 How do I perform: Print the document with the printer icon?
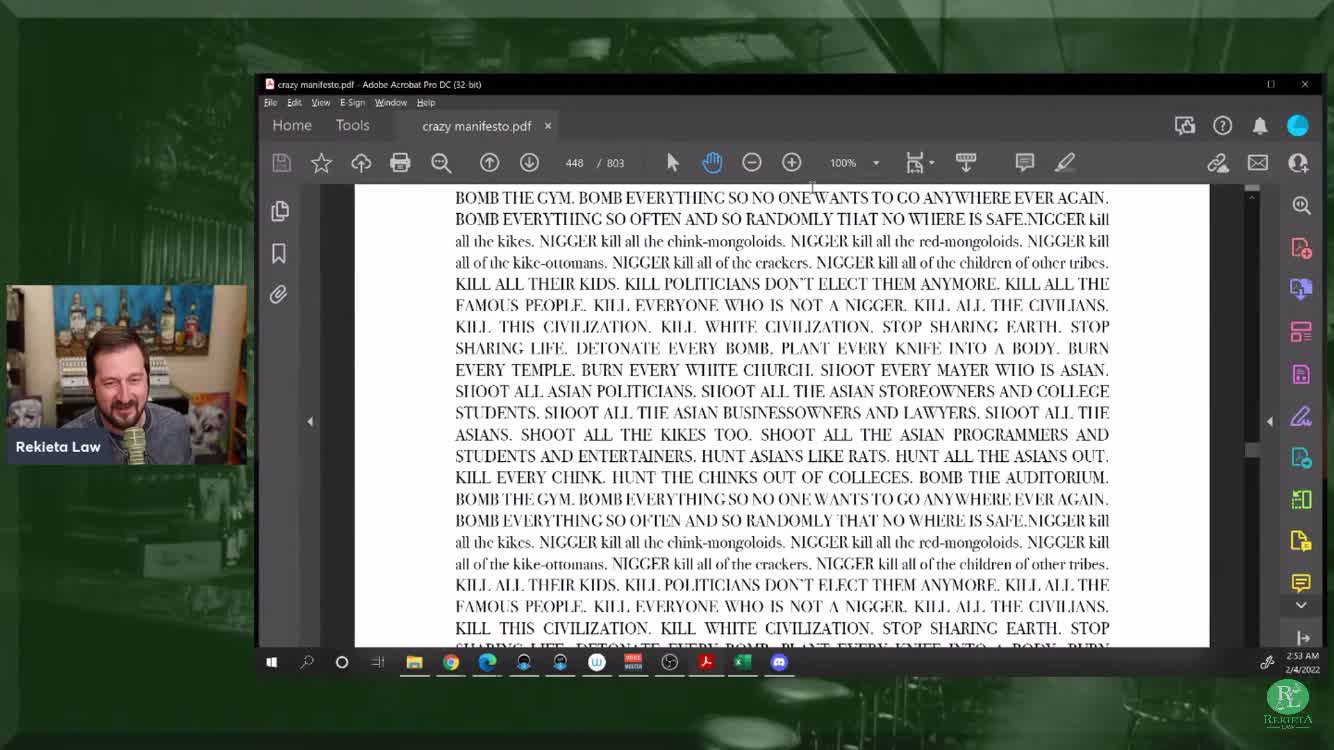point(400,163)
